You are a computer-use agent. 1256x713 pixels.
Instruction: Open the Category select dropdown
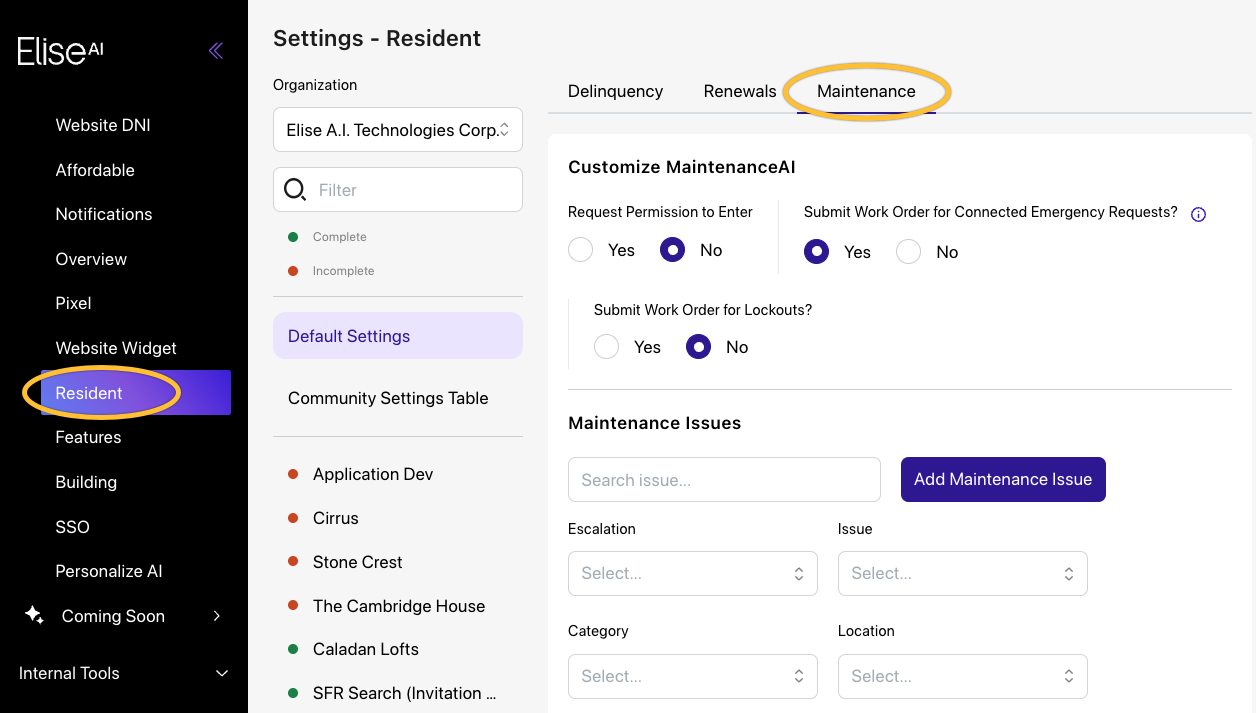pos(693,677)
